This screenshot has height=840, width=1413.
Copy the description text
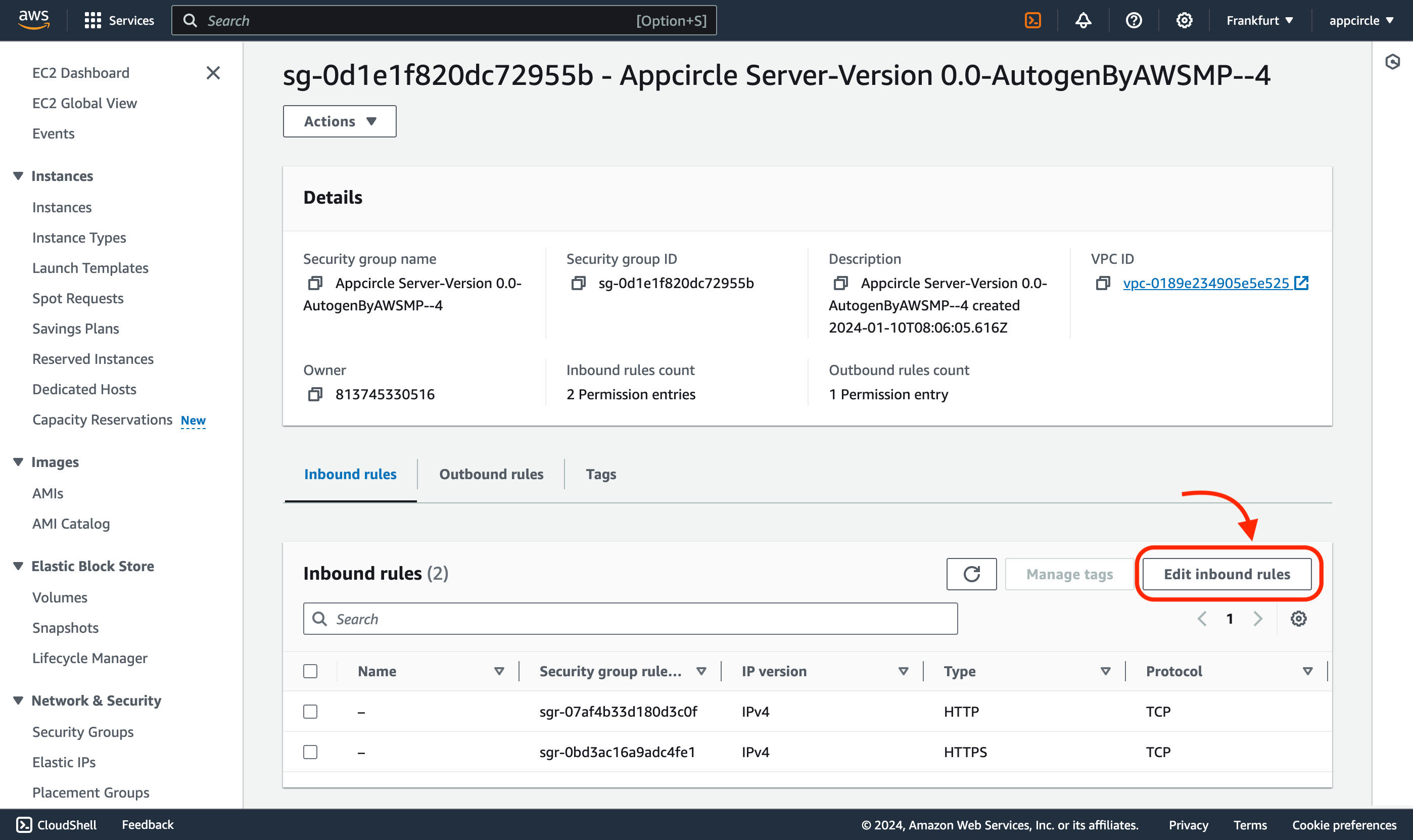click(x=841, y=283)
